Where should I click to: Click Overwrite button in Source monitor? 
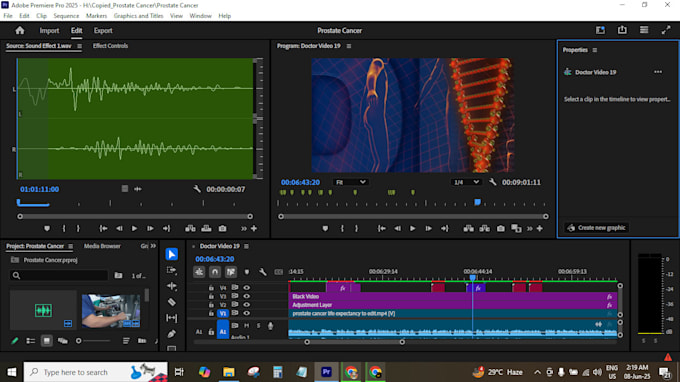click(206, 229)
